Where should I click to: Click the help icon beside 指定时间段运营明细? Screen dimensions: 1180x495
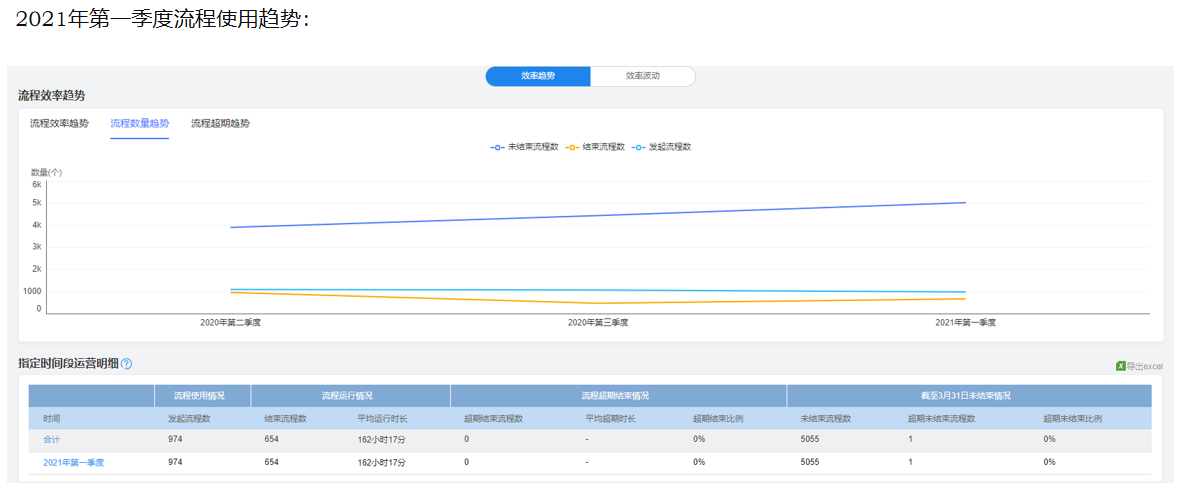coord(126,364)
